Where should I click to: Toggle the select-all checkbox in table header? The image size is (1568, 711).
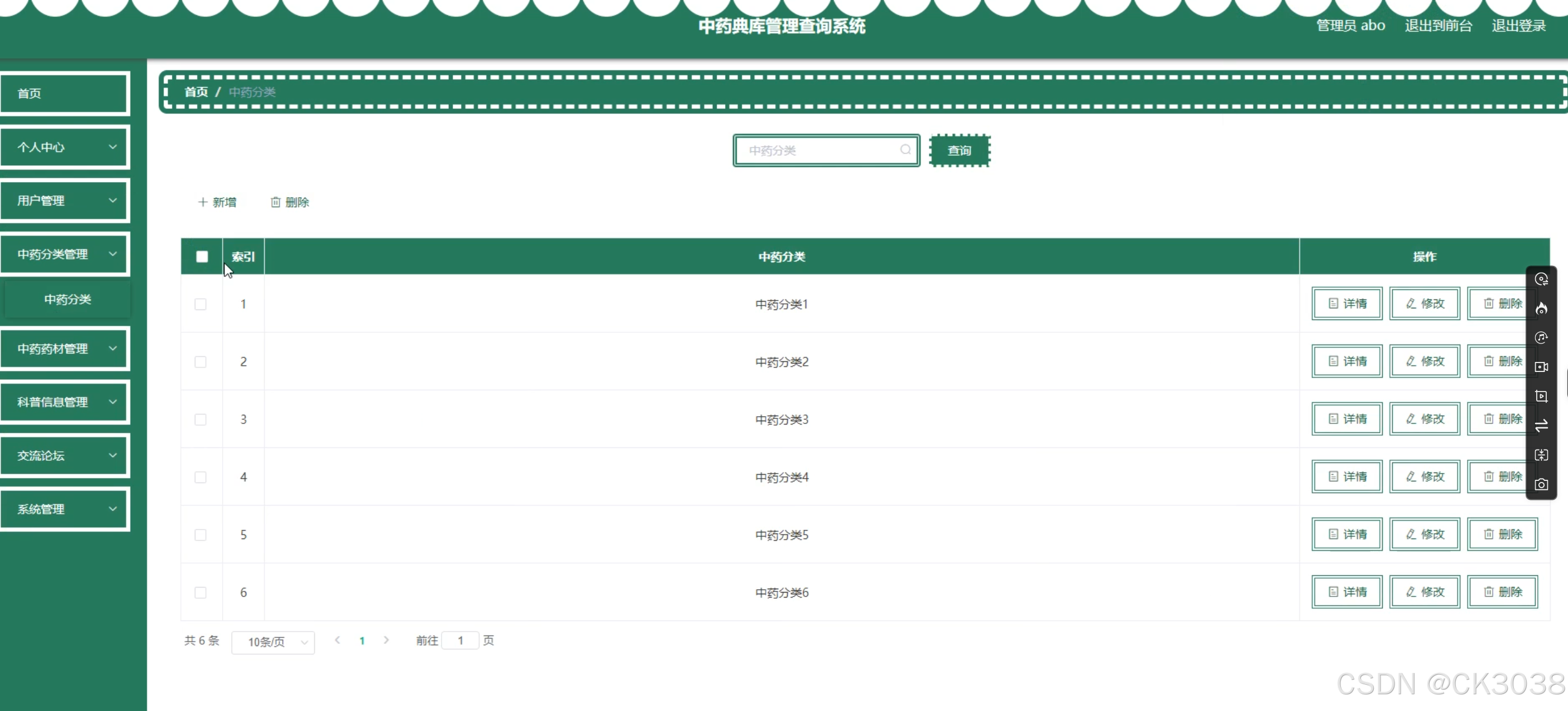tap(202, 256)
